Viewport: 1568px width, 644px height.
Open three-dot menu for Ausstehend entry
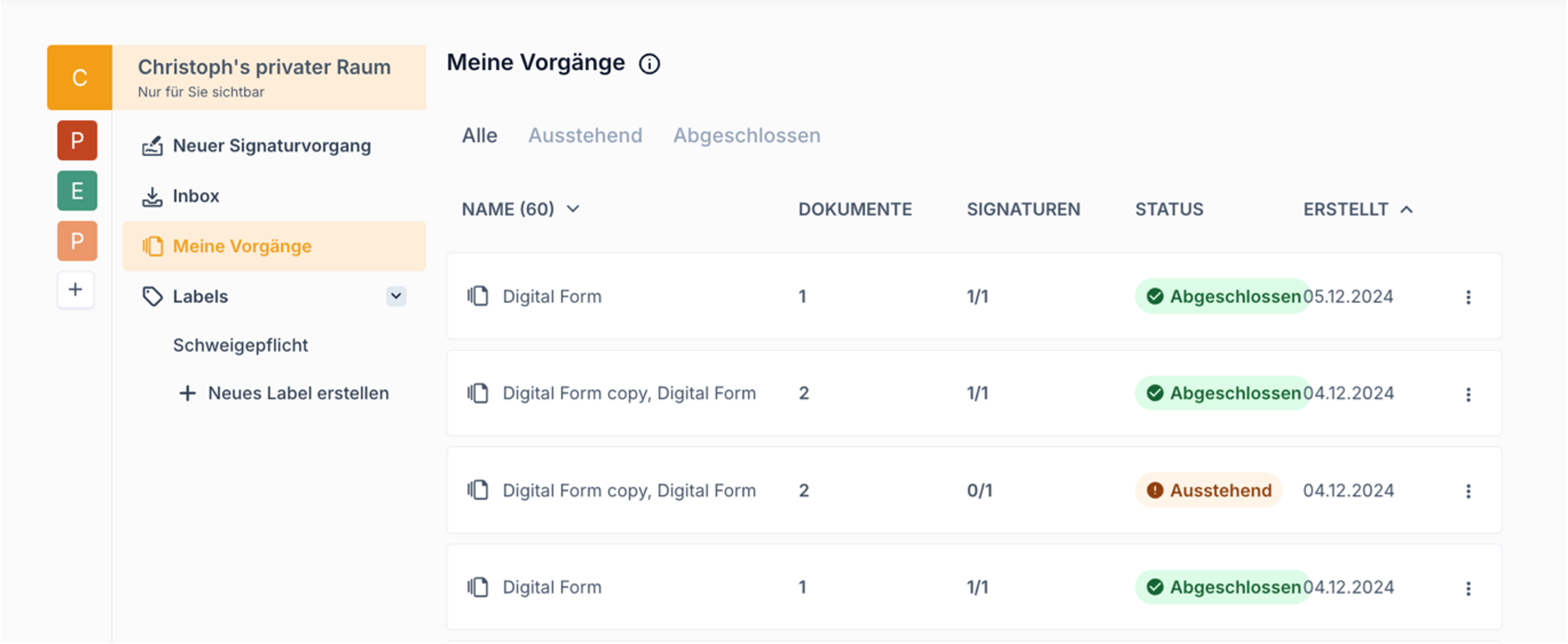pos(1468,491)
